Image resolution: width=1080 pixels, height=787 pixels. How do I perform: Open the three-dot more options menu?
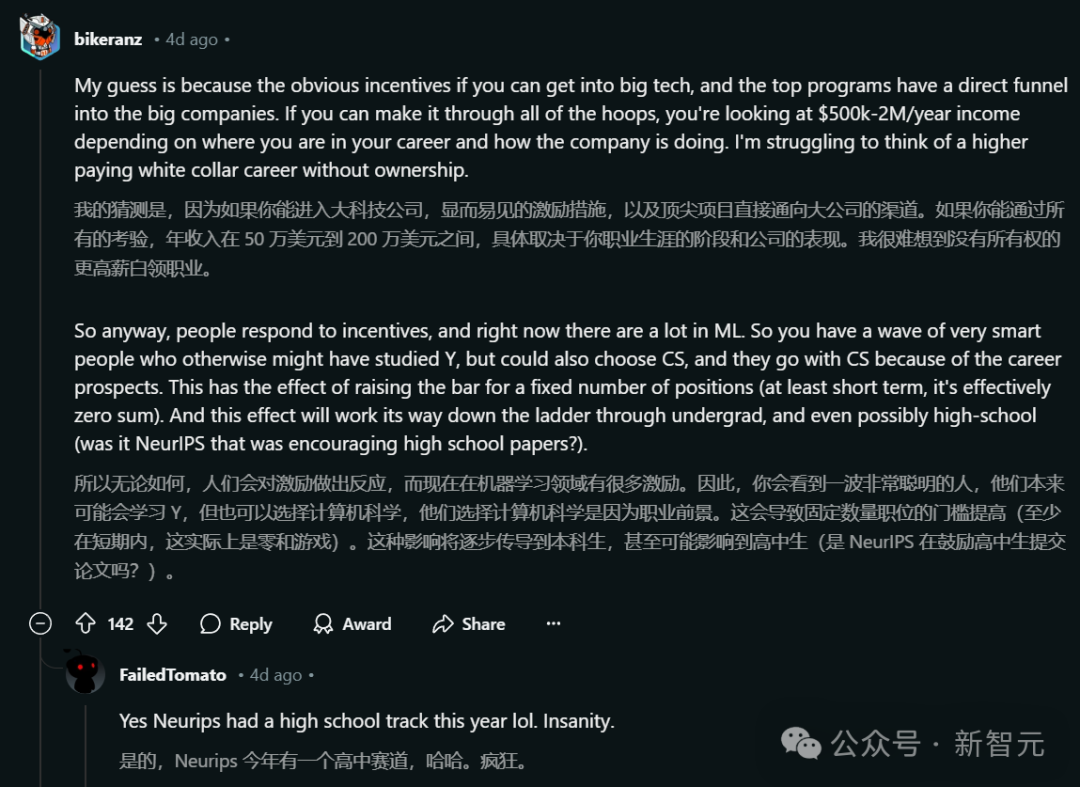[553, 624]
